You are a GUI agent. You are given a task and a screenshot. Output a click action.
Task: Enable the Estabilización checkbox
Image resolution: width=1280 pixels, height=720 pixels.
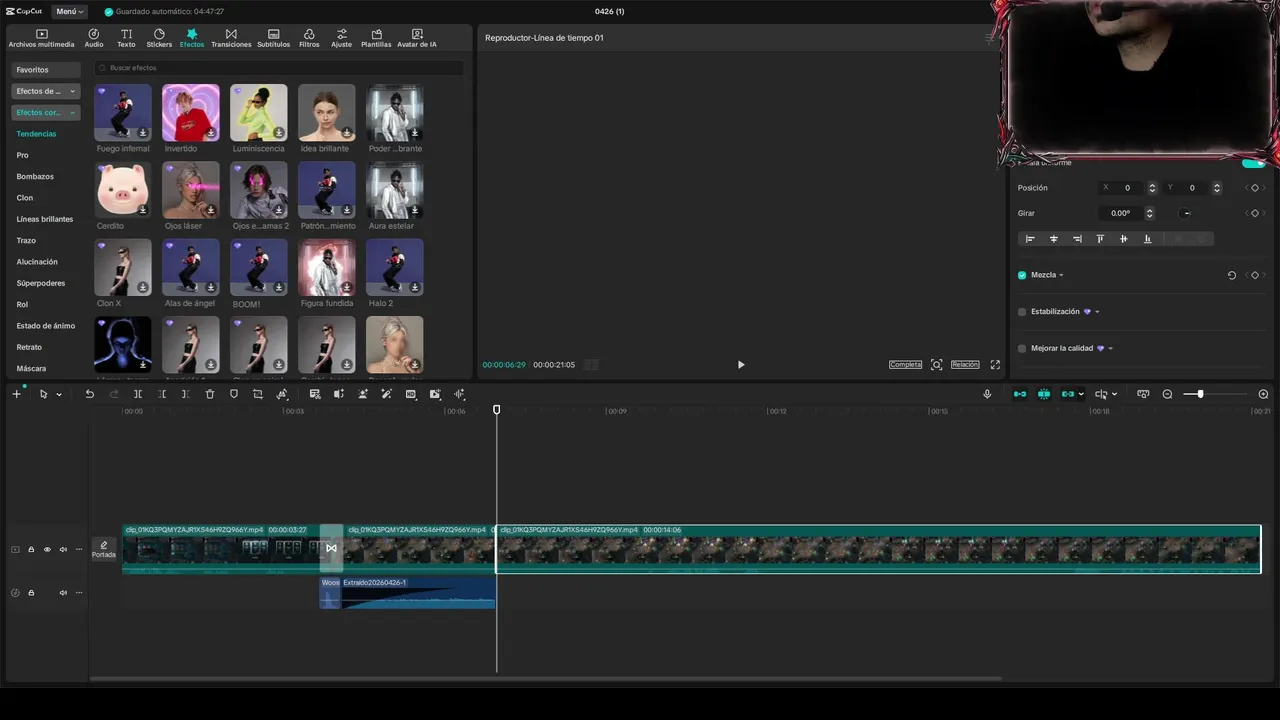(x=1022, y=312)
